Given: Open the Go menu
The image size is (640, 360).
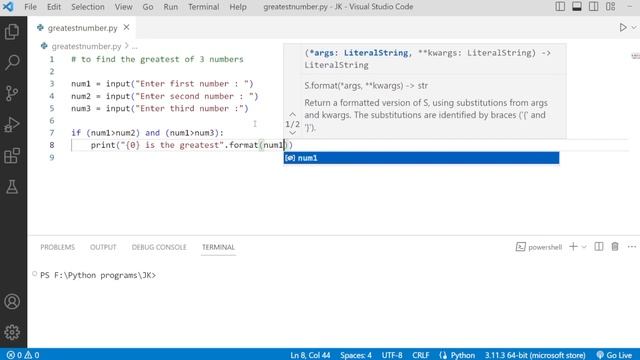Looking at the screenshot, I should [148, 7].
